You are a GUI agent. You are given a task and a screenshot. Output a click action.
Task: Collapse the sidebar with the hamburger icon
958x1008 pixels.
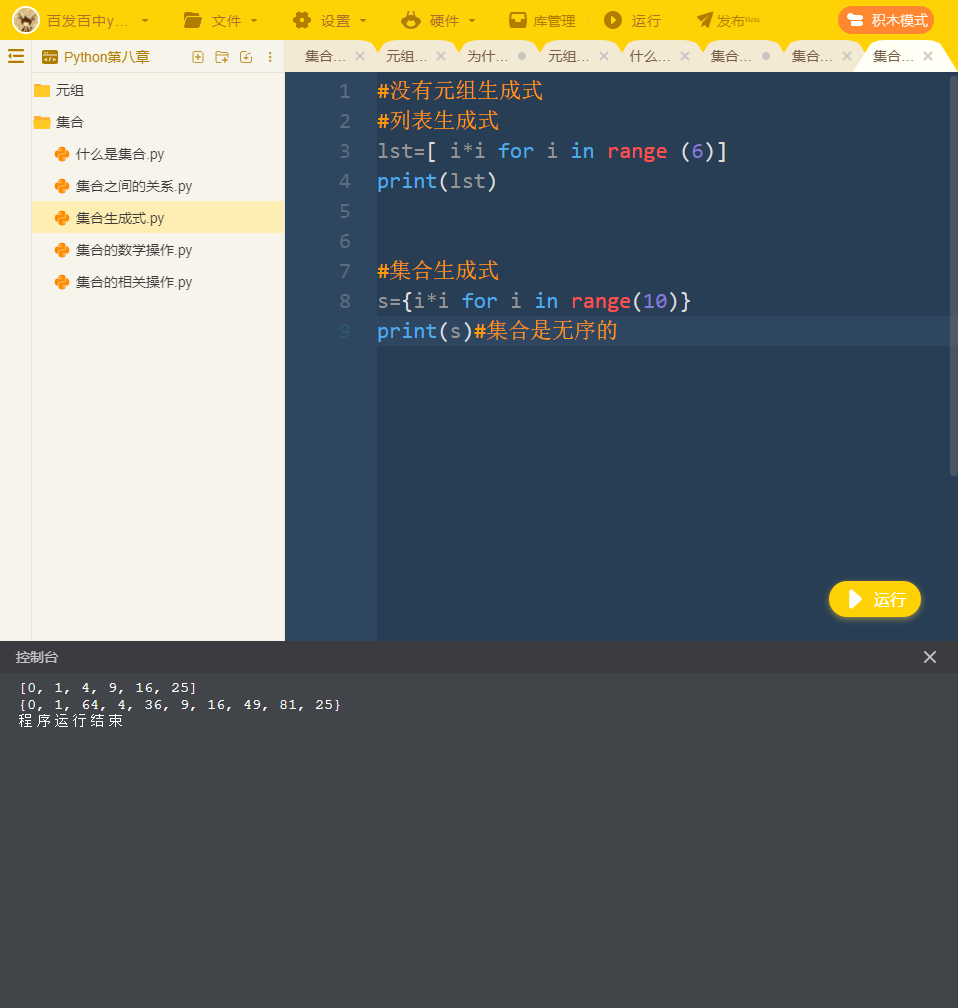(x=16, y=57)
